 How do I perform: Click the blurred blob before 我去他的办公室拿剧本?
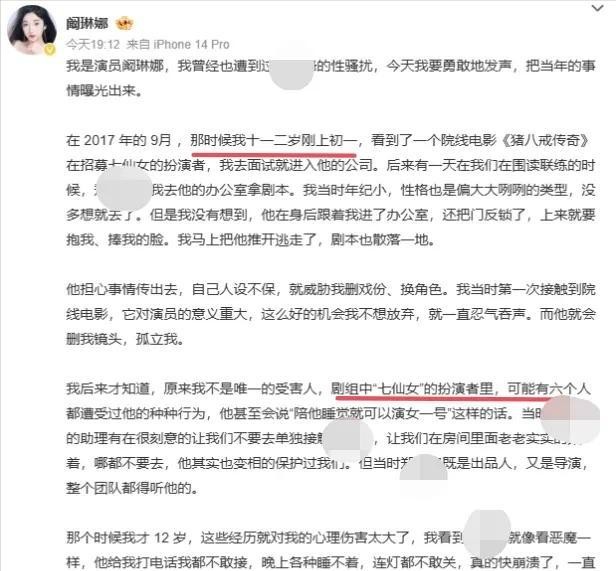[x=124, y=189]
